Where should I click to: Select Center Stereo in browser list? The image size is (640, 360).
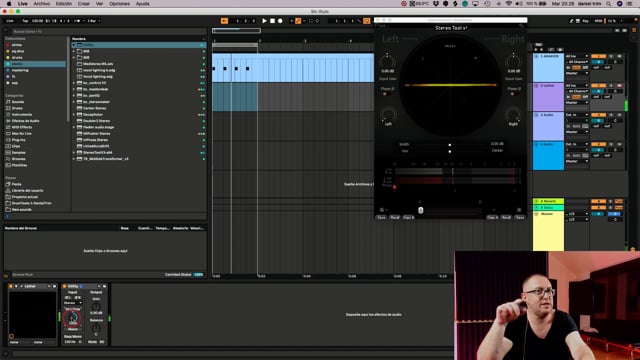[x=95, y=108]
